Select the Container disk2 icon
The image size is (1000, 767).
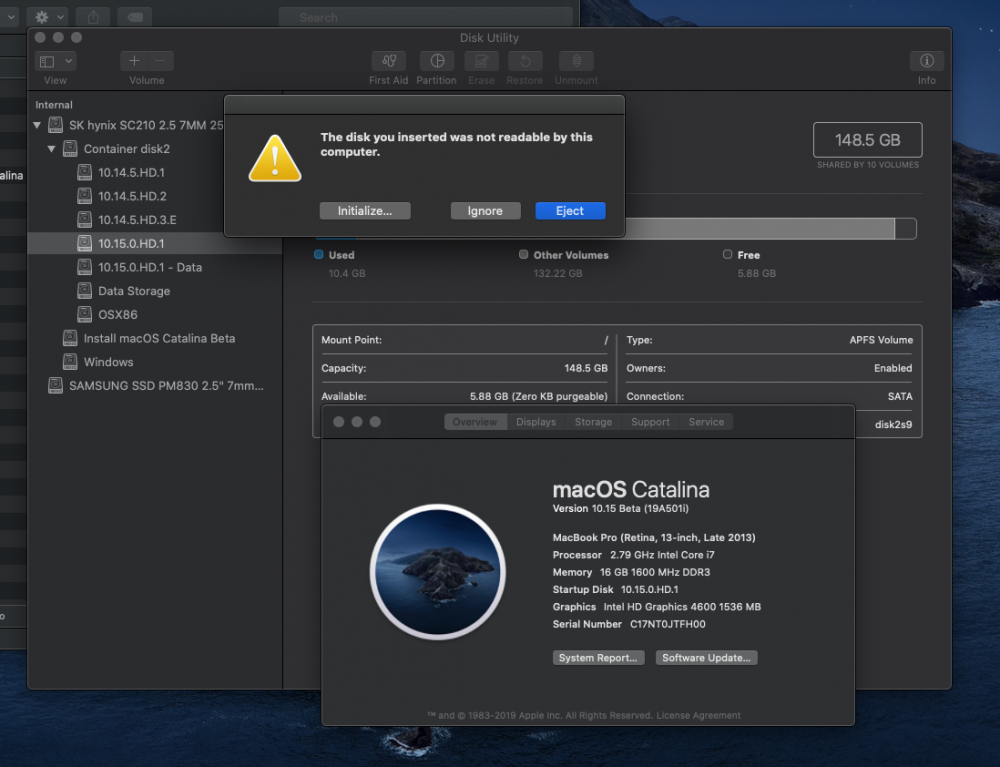[70, 149]
